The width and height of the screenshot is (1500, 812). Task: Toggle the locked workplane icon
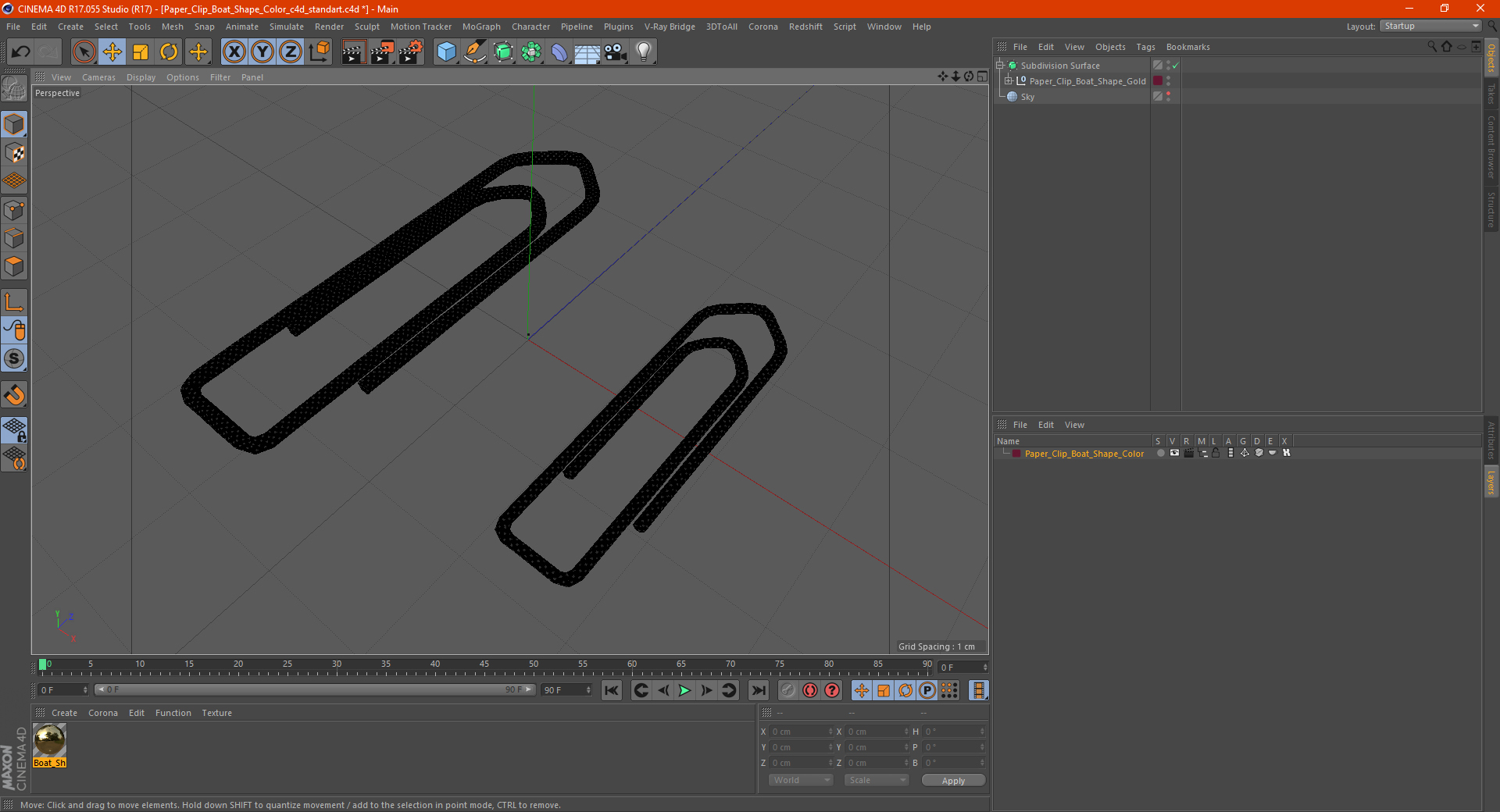(14, 429)
